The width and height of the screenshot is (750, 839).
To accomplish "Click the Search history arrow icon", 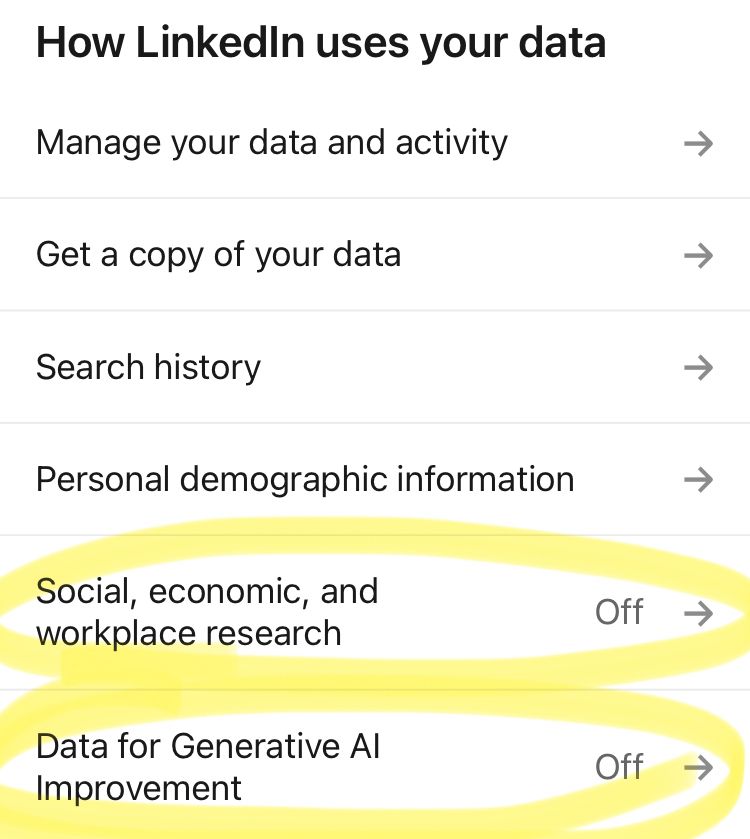I will click(699, 368).
